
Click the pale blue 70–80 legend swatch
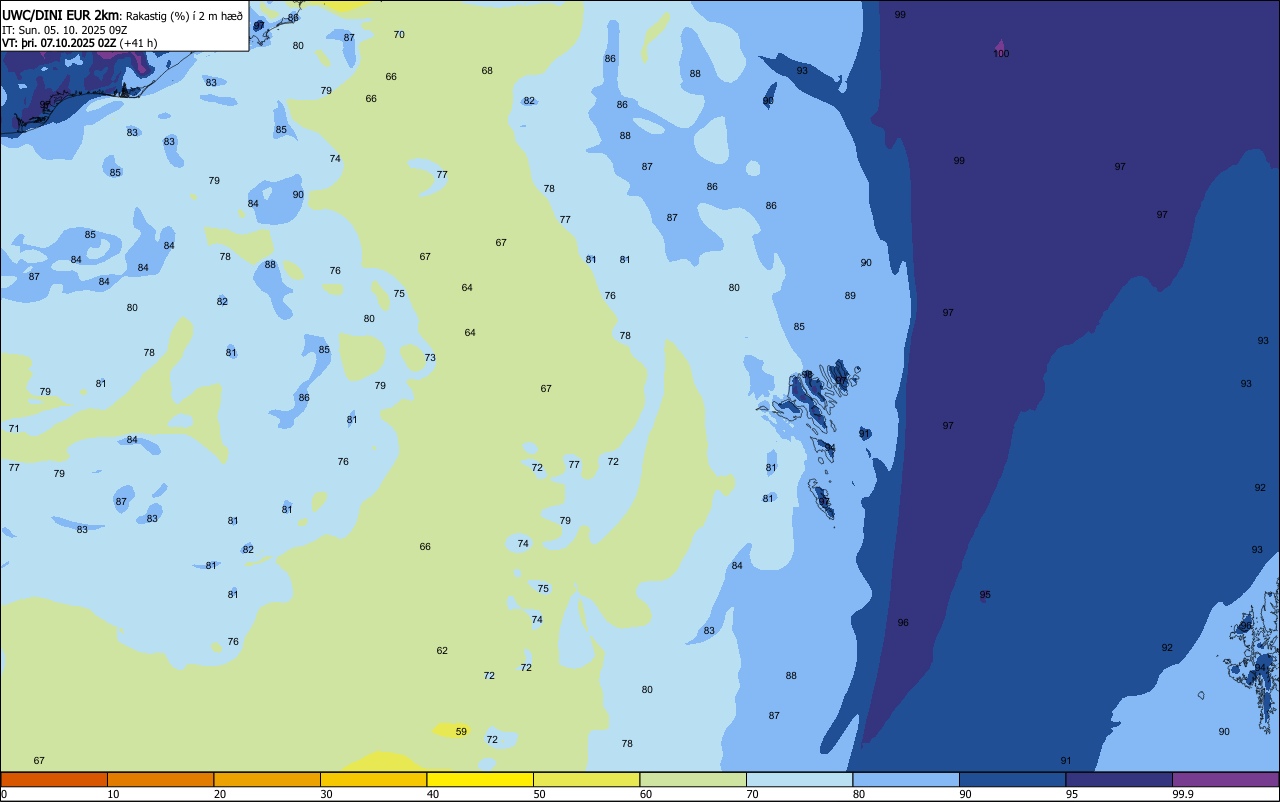coord(799,780)
